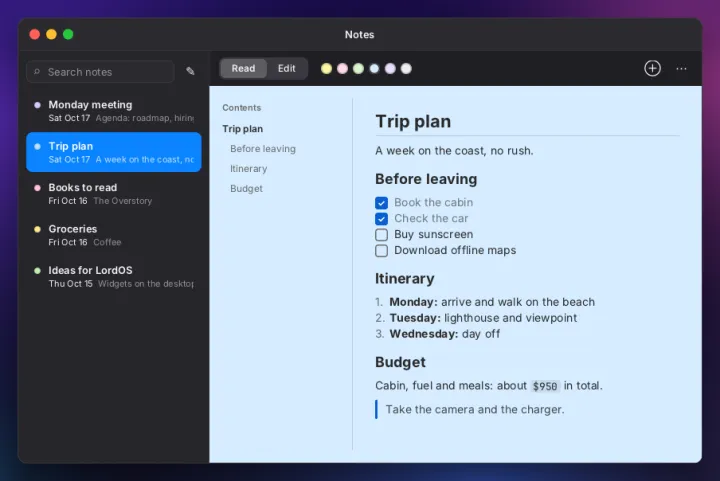Click the purple dot beside Monday meeting
The image size is (720, 481).
(x=37, y=105)
